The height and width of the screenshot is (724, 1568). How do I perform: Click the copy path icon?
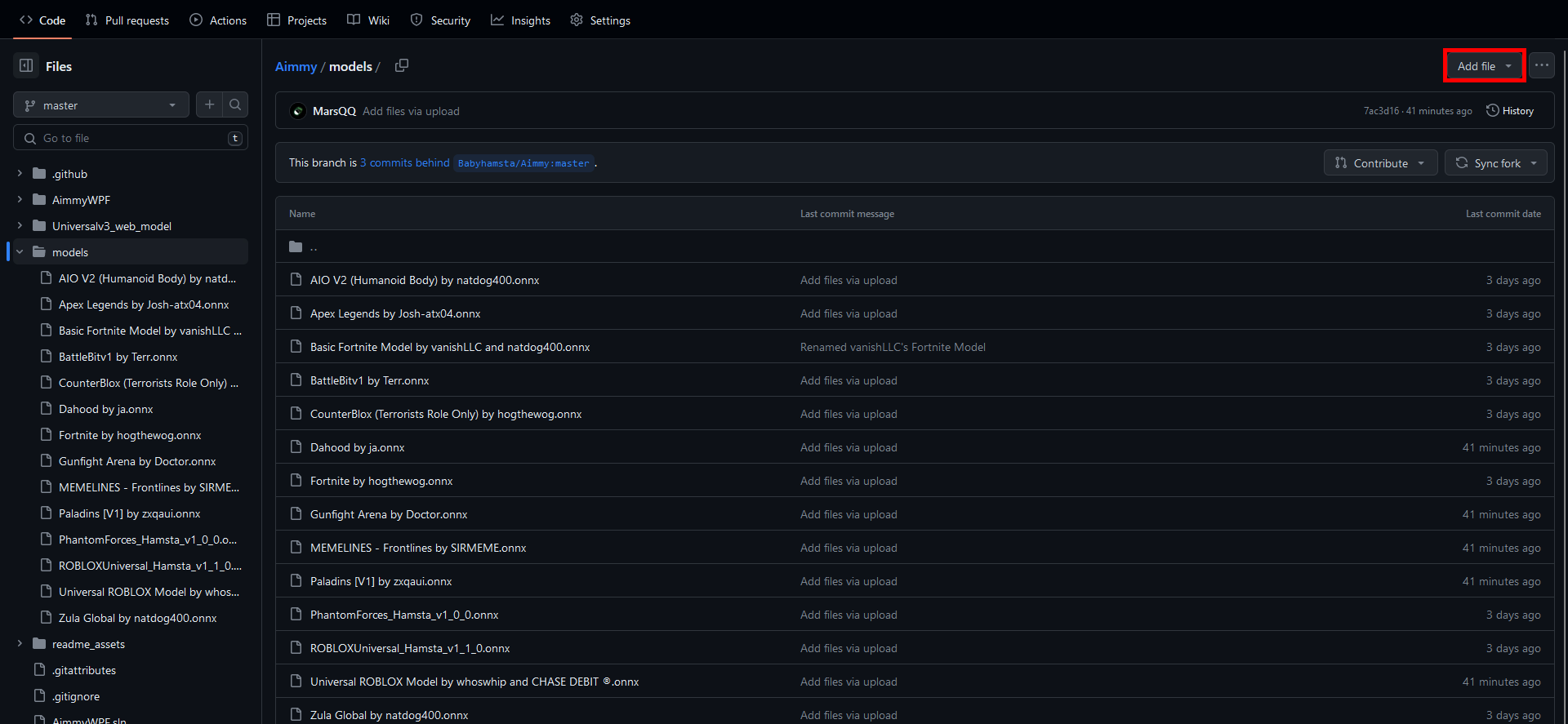(x=401, y=65)
